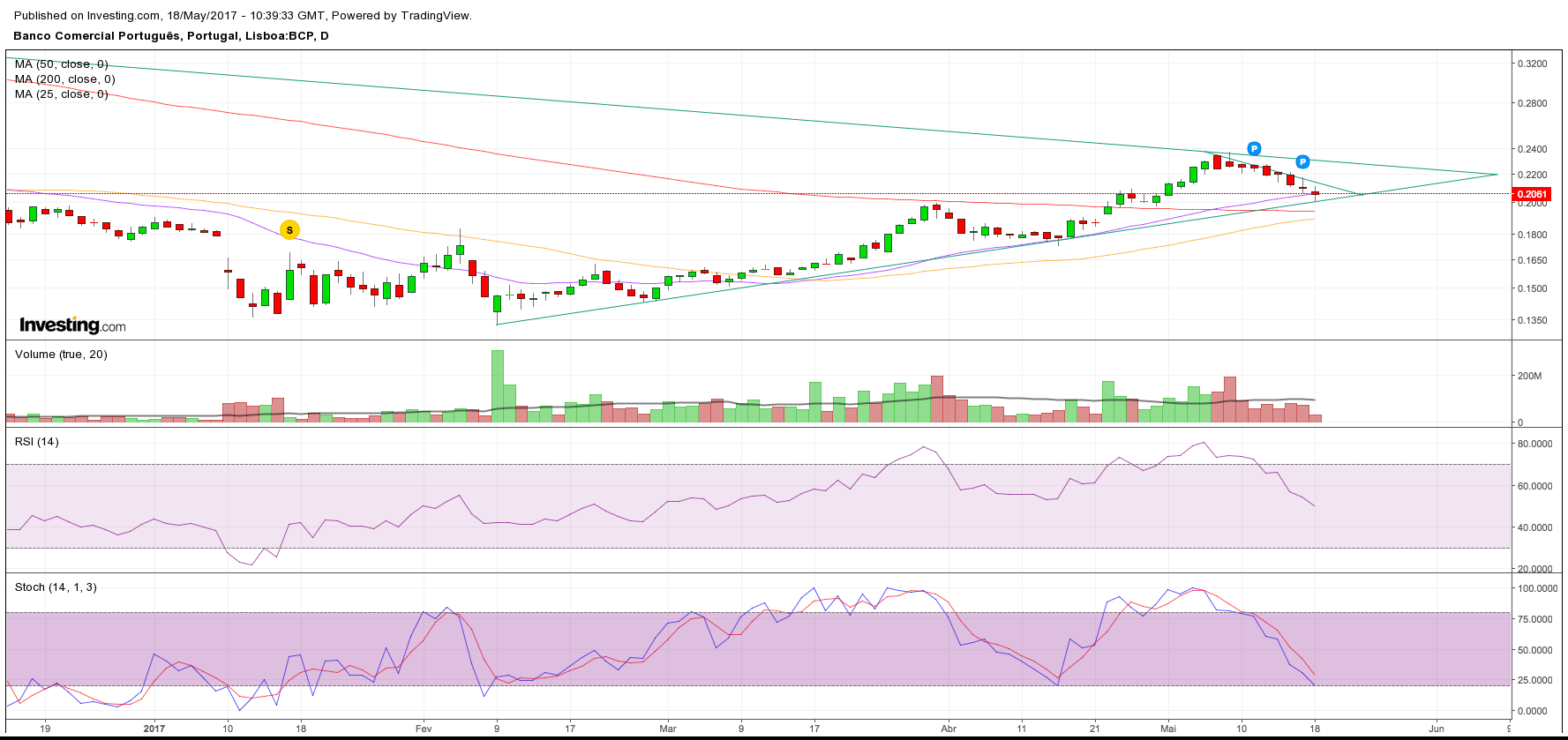The image size is (1568, 740).
Task: Click the tallest green volume bar
Action: pyautogui.click(x=498, y=386)
